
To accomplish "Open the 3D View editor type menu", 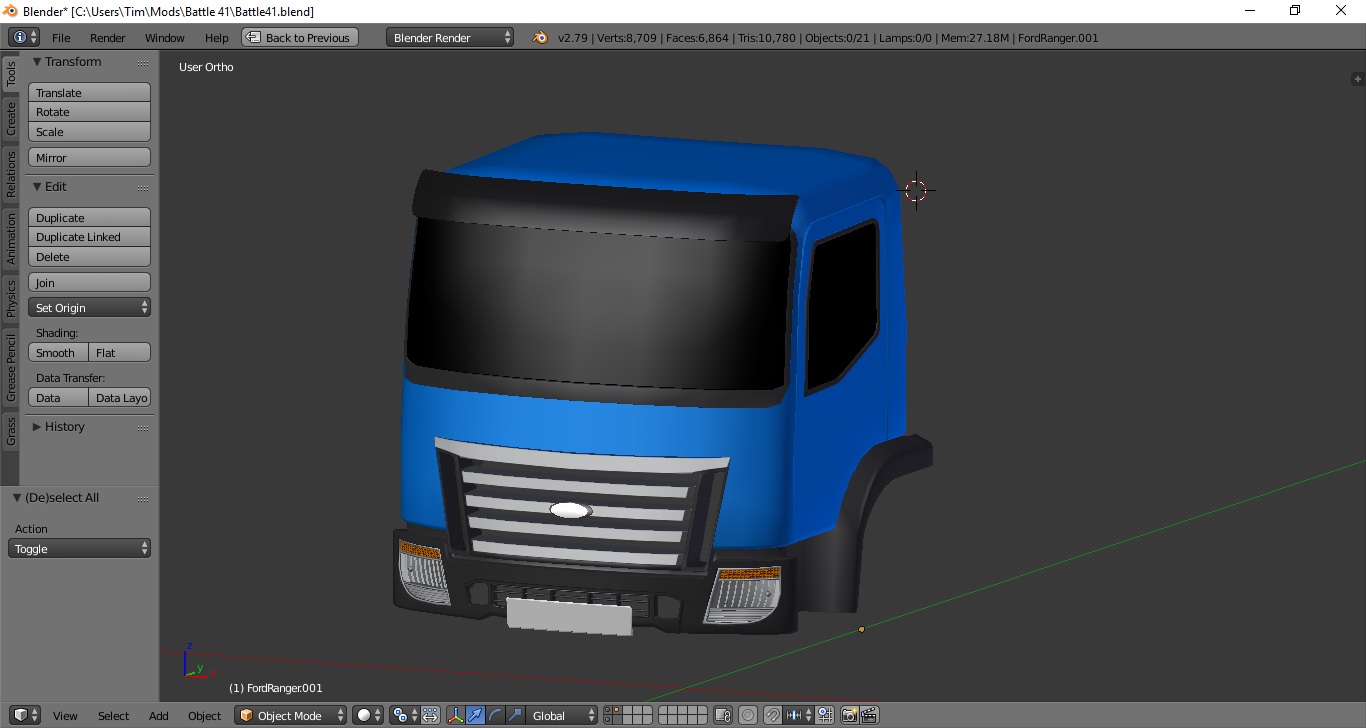I will 24,715.
